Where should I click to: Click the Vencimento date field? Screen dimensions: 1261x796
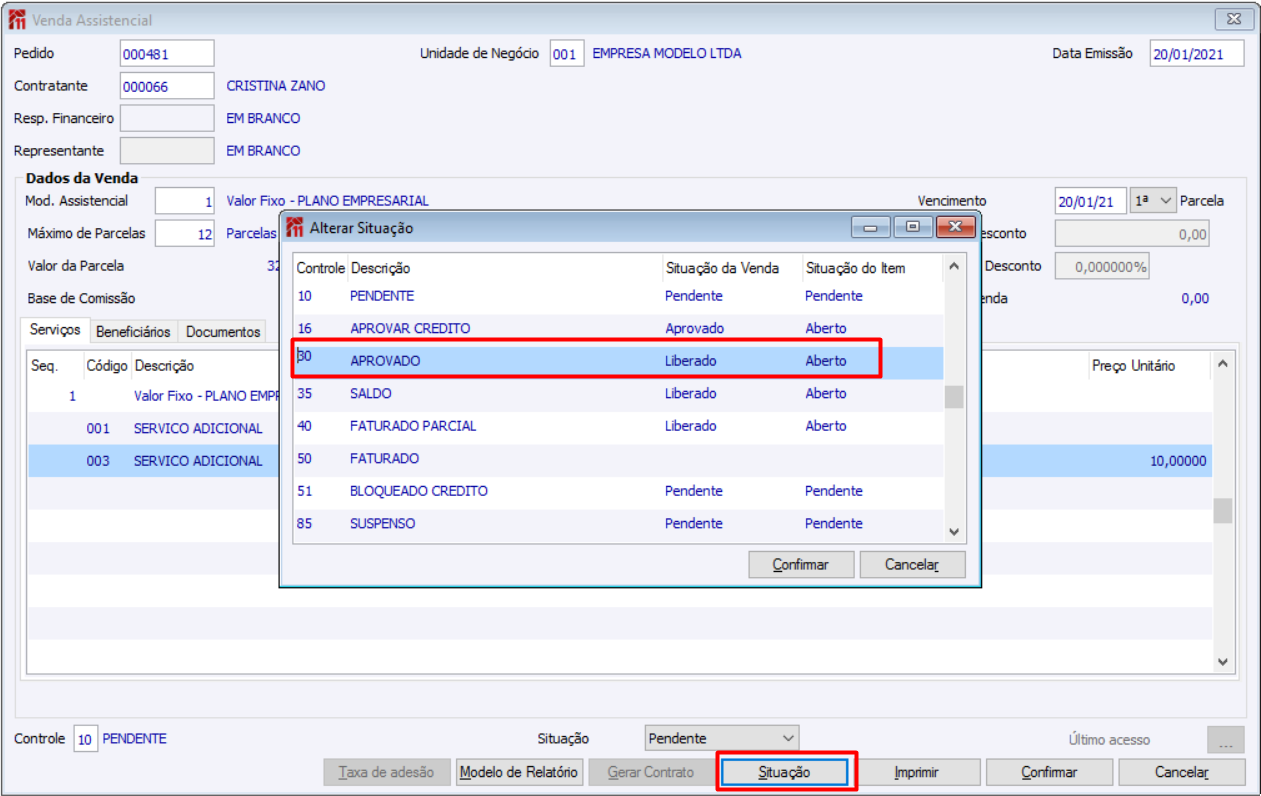[1091, 201]
